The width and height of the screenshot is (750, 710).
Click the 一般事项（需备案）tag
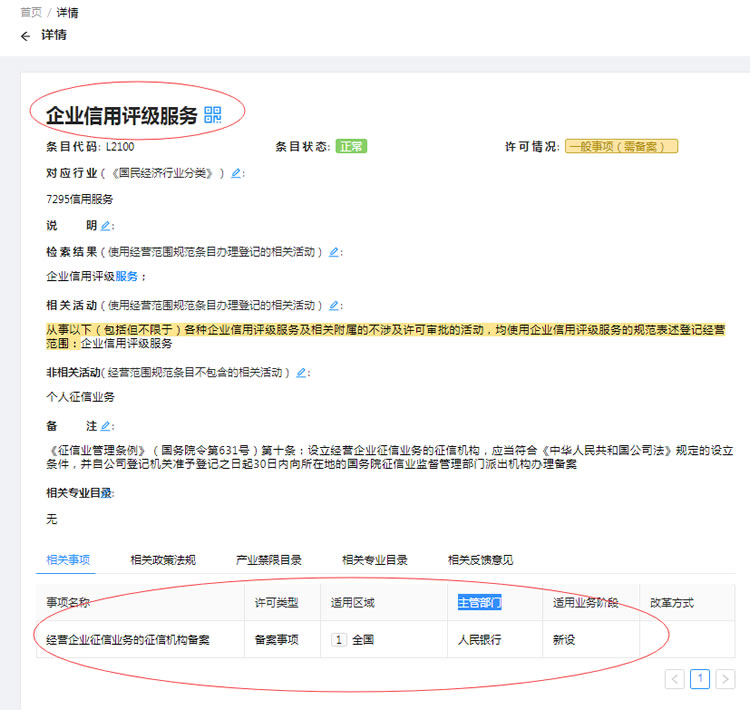[621, 146]
